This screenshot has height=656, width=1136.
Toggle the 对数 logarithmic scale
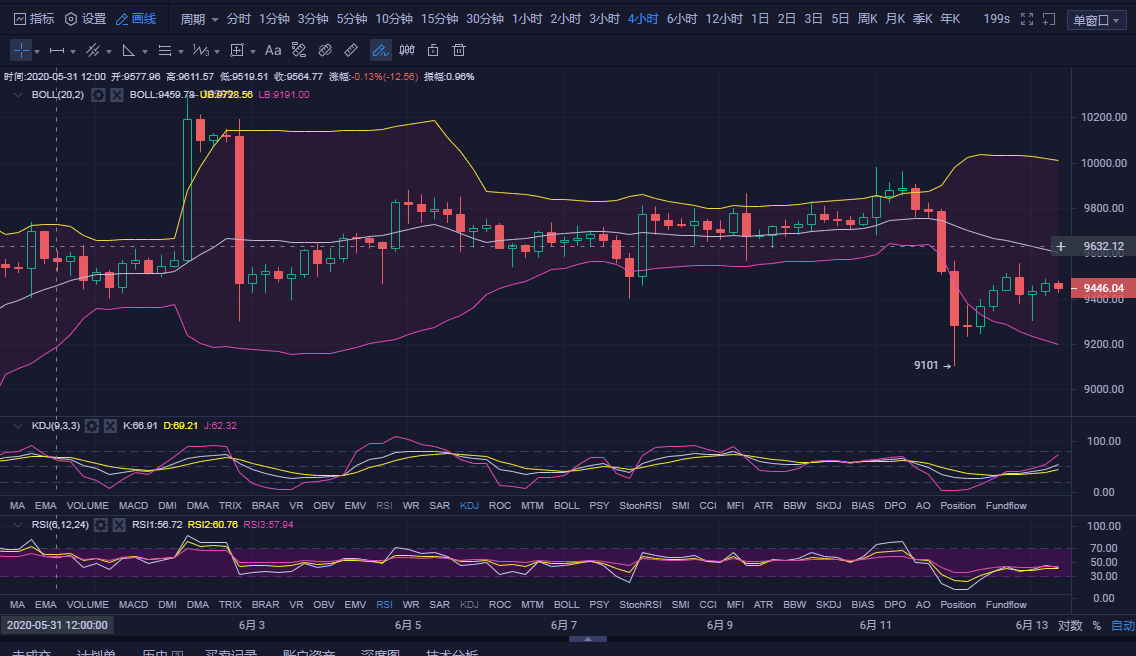[x=1069, y=626]
